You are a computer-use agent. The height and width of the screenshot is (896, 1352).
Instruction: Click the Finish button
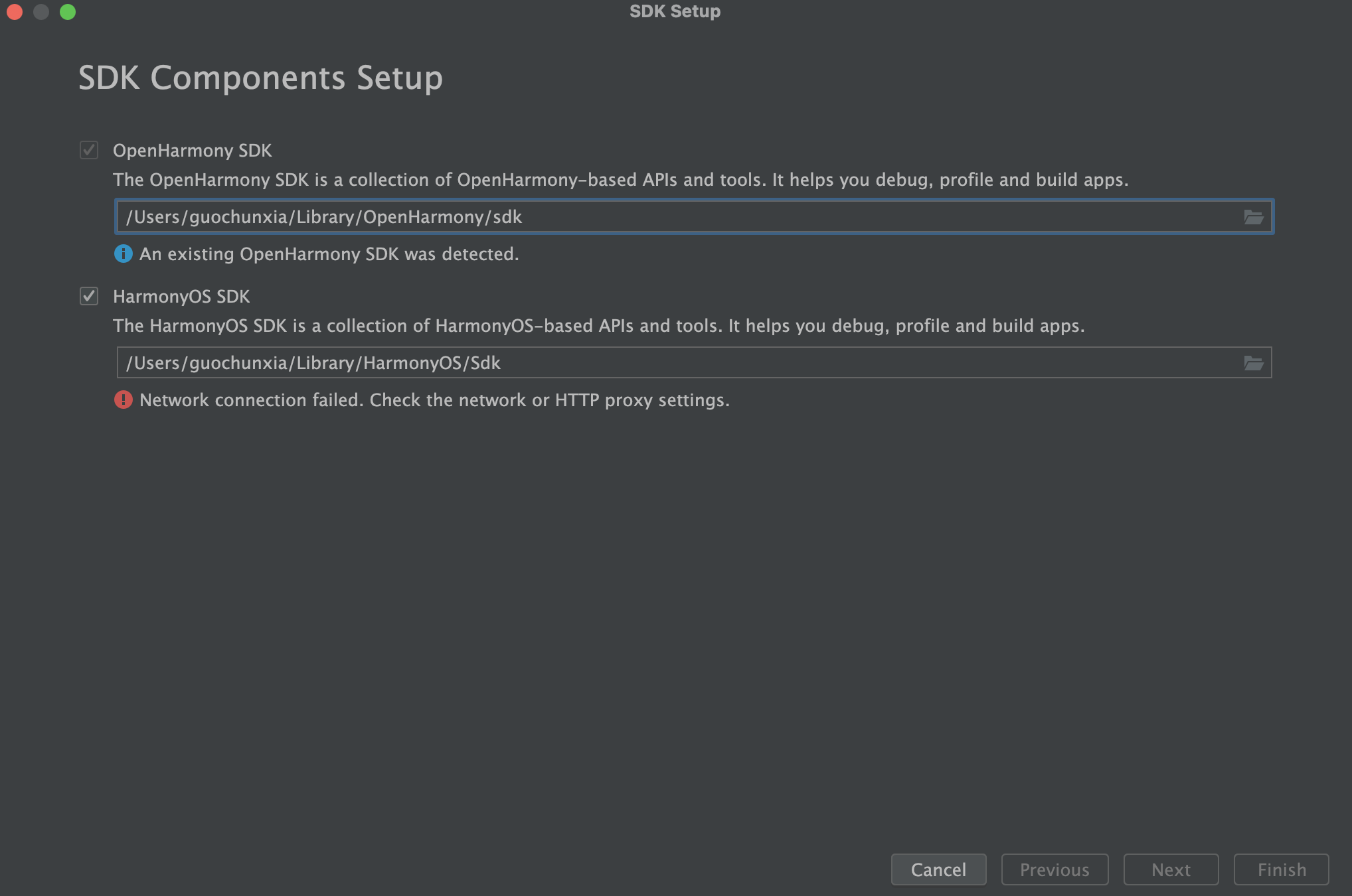pyautogui.click(x=1281, y=869)
